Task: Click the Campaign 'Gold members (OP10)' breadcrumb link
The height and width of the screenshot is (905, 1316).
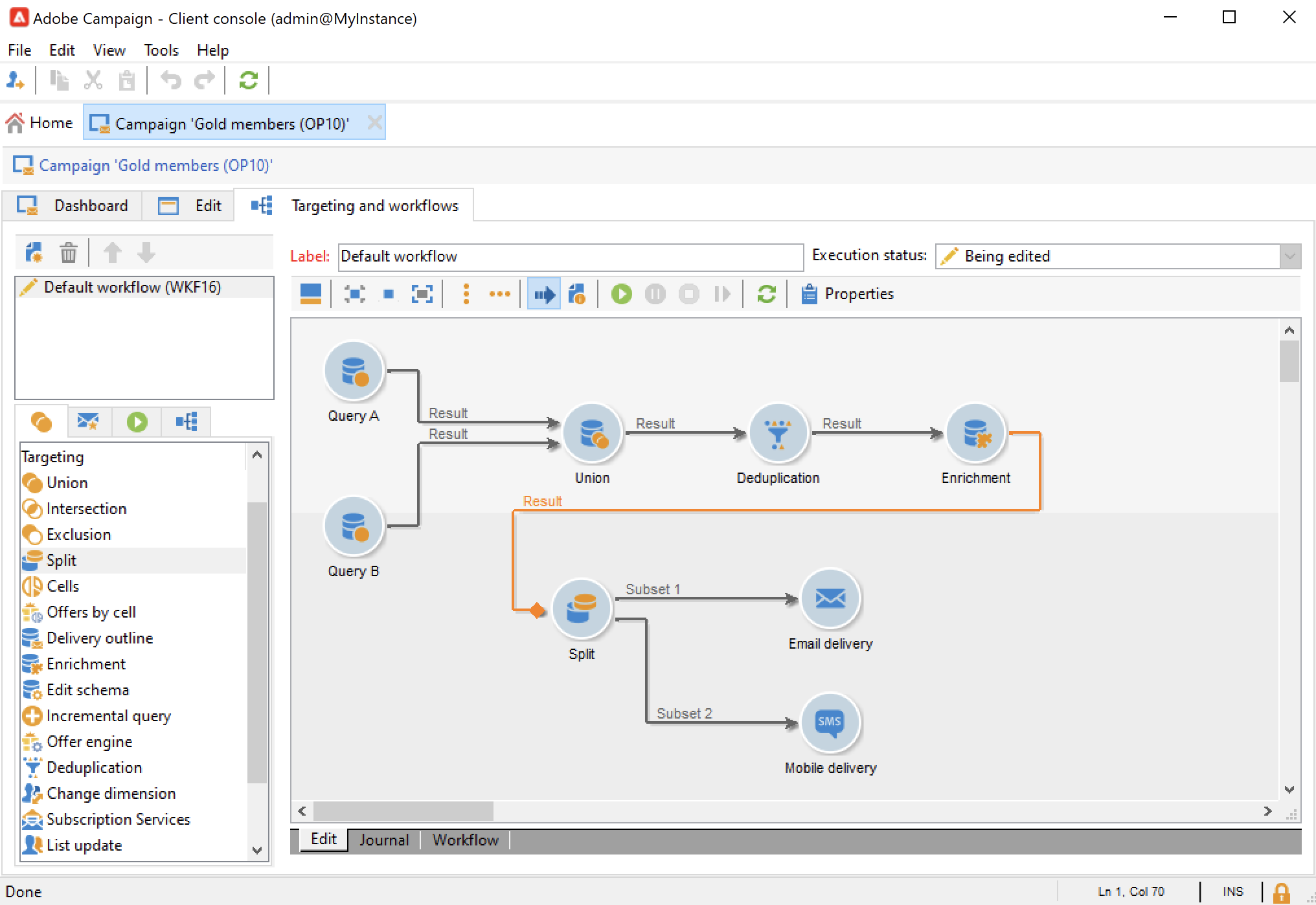Action: [x=155, y=166]
